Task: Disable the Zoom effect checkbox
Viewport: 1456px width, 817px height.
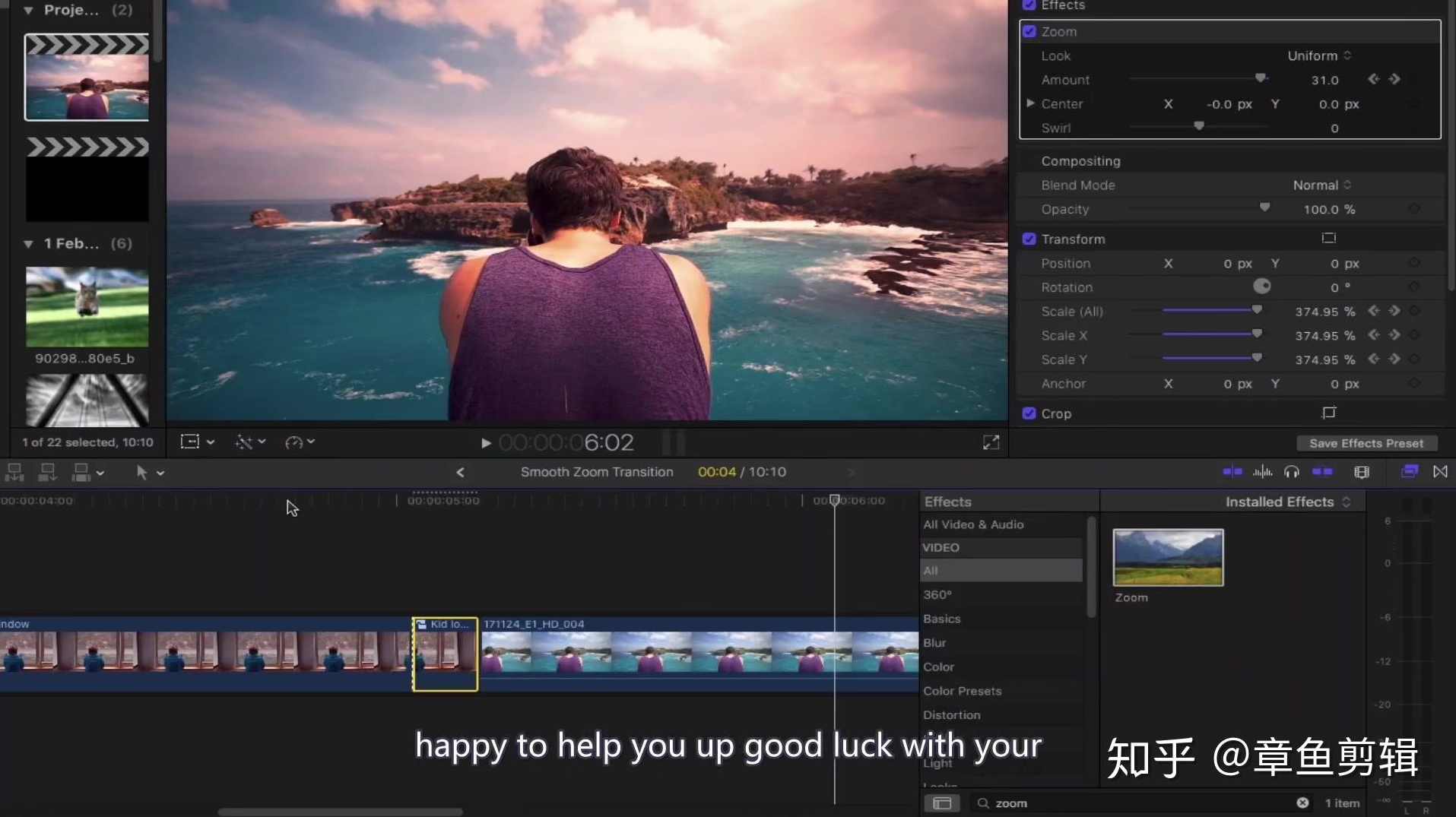Action: click(x=1029, y=32)
